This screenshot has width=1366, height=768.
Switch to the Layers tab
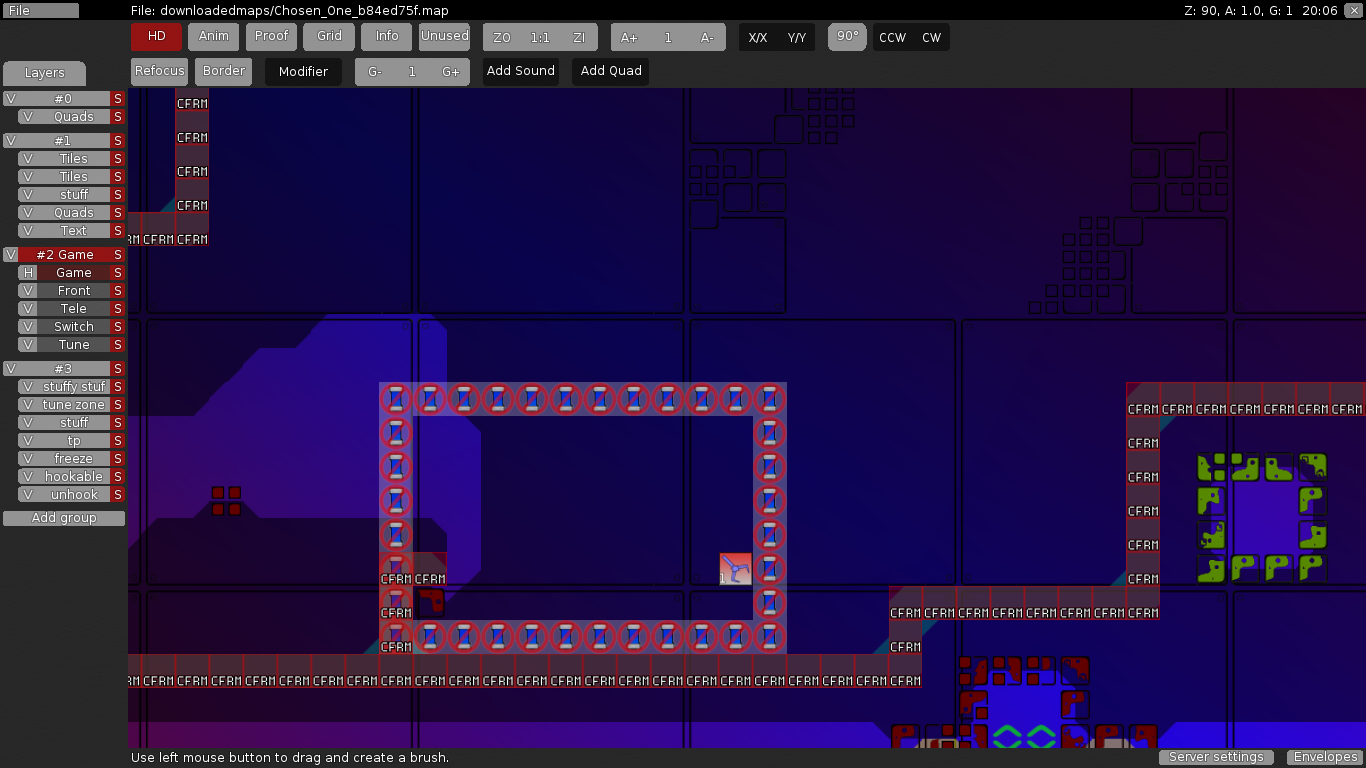click(x=44, y=73)
